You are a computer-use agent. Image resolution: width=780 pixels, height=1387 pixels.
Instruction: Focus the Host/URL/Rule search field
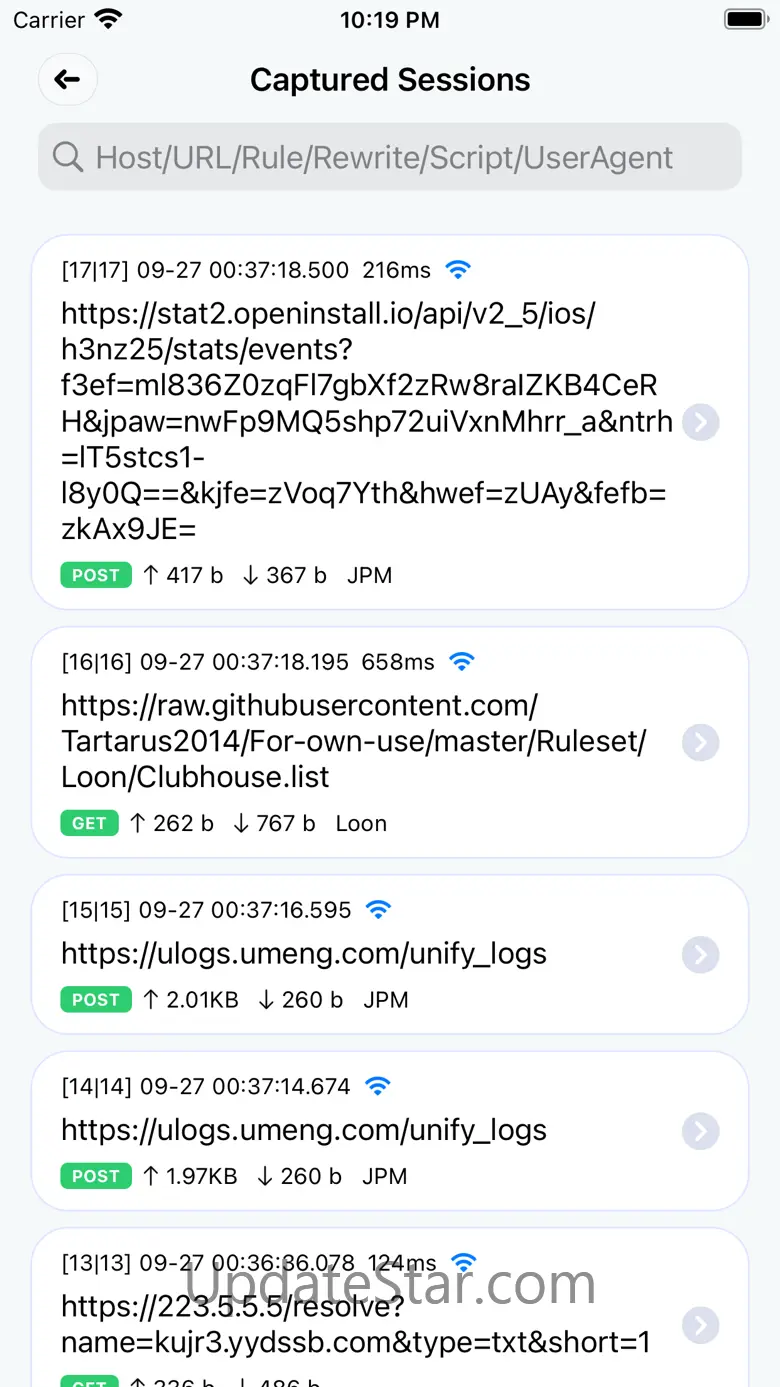(390, 157)
